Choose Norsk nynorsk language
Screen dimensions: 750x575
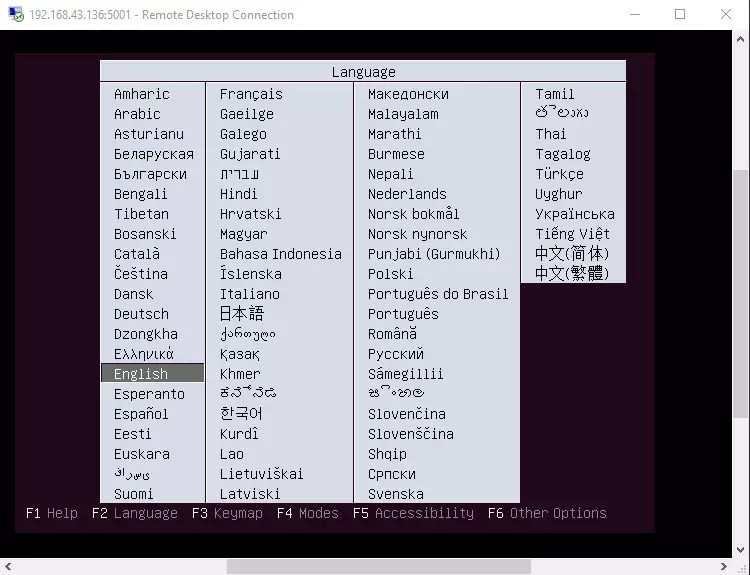tap(417, 234)
